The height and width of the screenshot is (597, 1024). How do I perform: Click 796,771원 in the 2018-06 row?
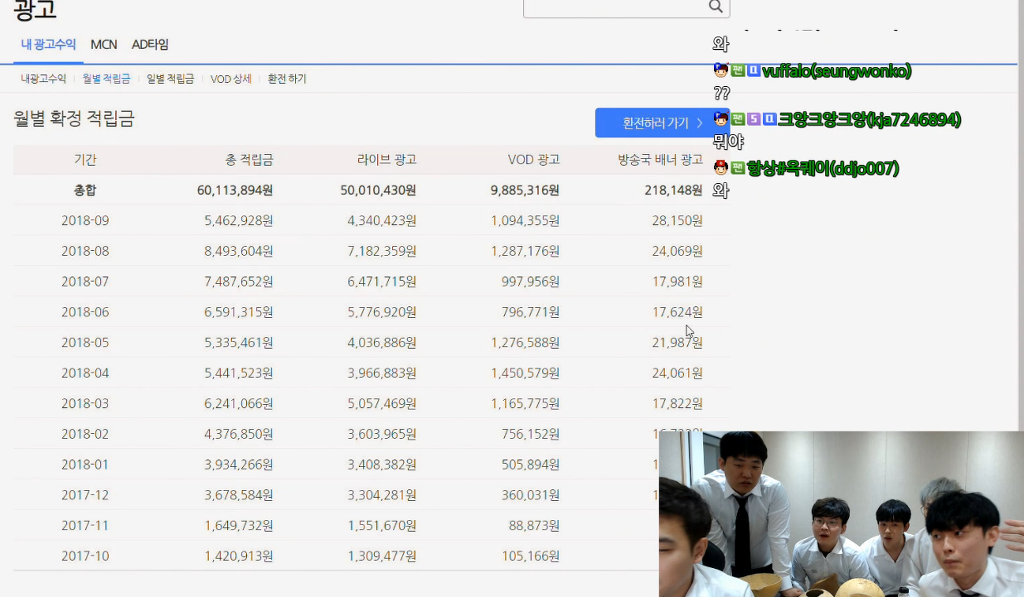pos(530,312)
